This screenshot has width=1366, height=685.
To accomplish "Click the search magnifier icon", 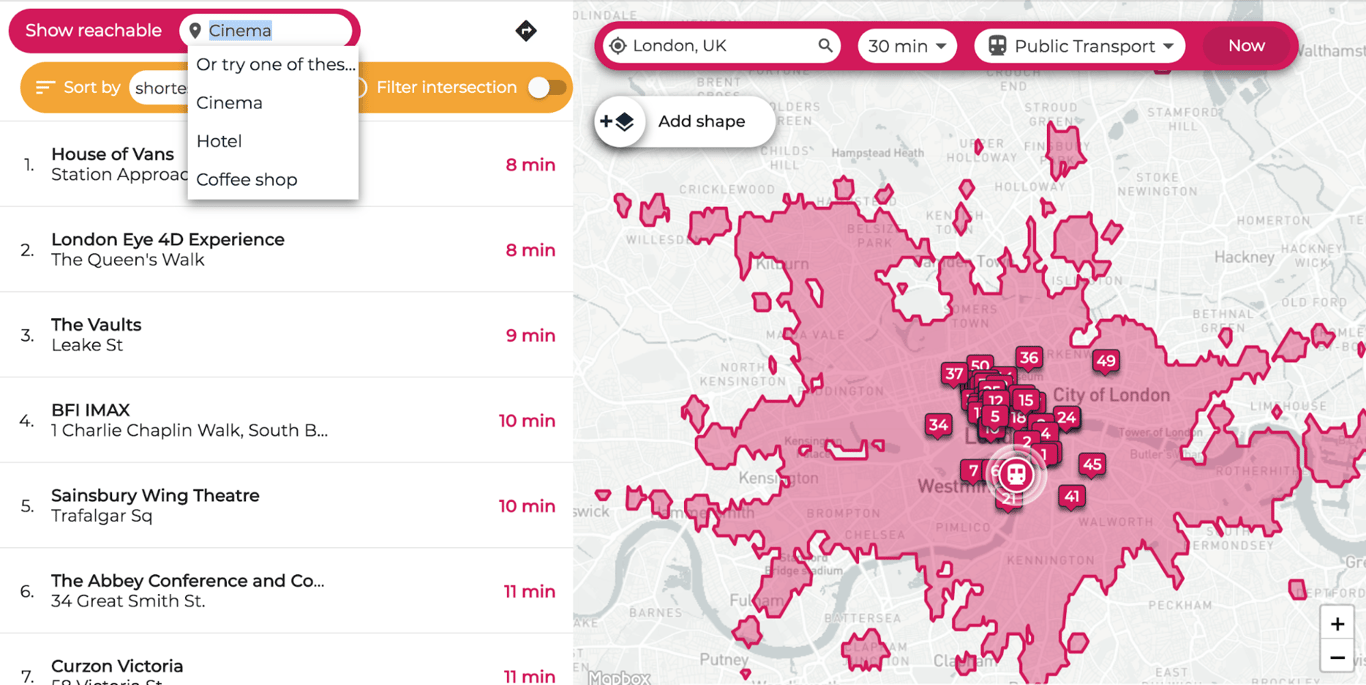I will tap(825, 46).
